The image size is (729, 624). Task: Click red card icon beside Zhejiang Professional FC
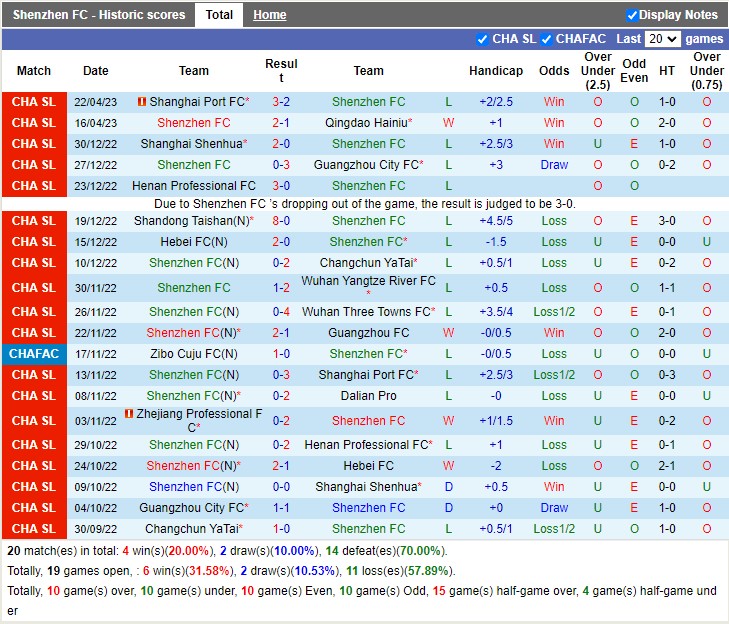(129, 414)
